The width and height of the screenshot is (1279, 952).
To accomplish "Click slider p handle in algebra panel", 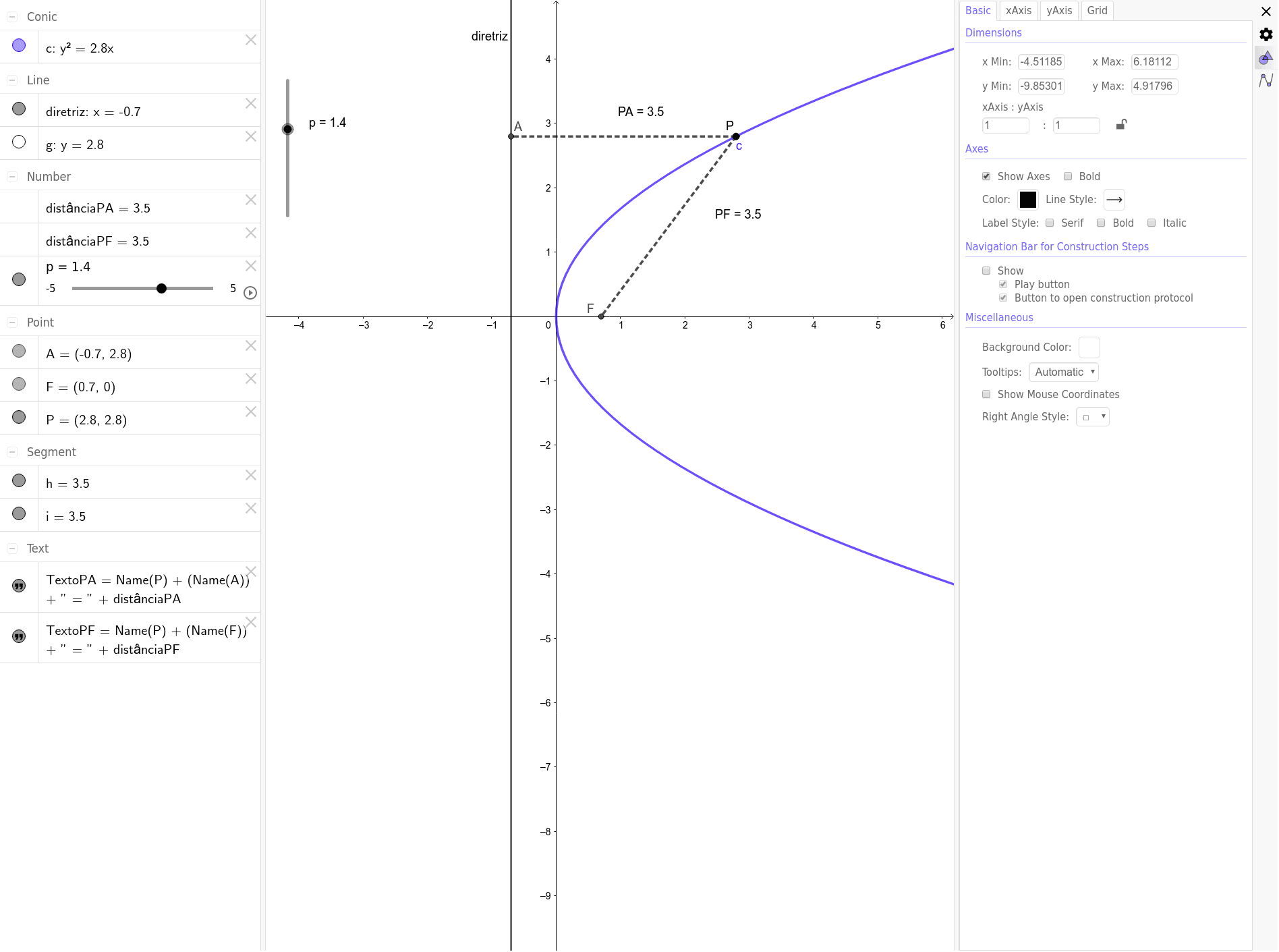I will 161,289.
